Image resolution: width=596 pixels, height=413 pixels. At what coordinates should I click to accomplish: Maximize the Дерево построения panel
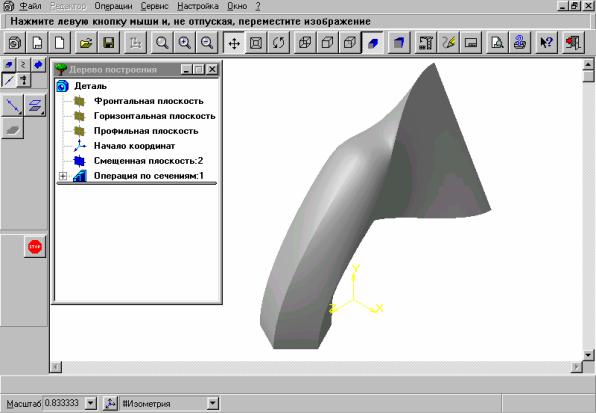point(198,70)
